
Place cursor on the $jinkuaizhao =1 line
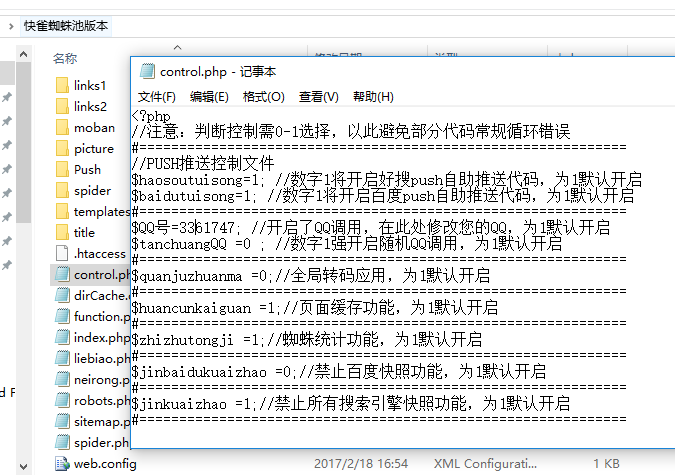[x=351, y=404]
